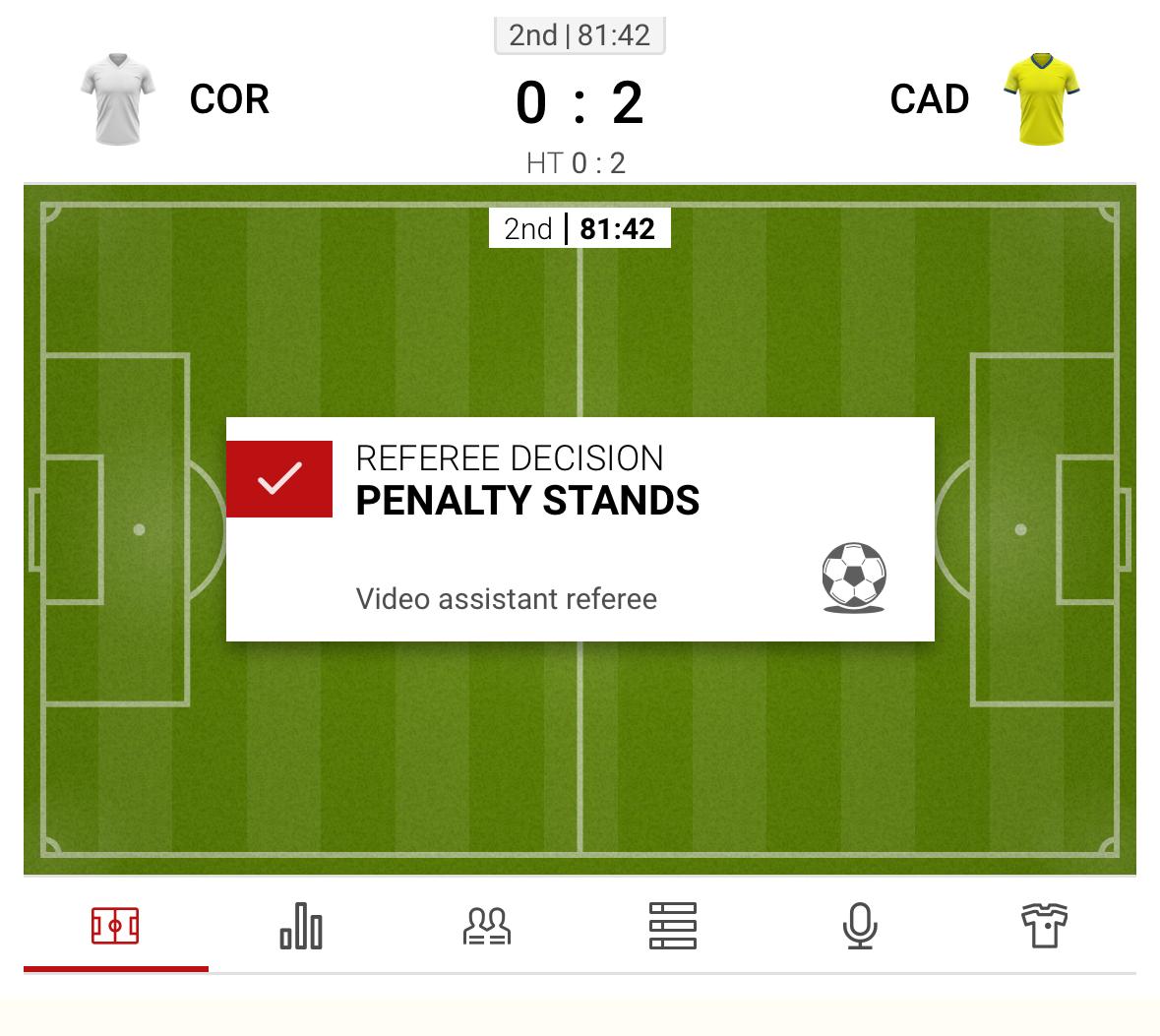Viewport: 1160px width, 1036px height.
Task: Click the top match clock badge
Action: pos(580,35)
